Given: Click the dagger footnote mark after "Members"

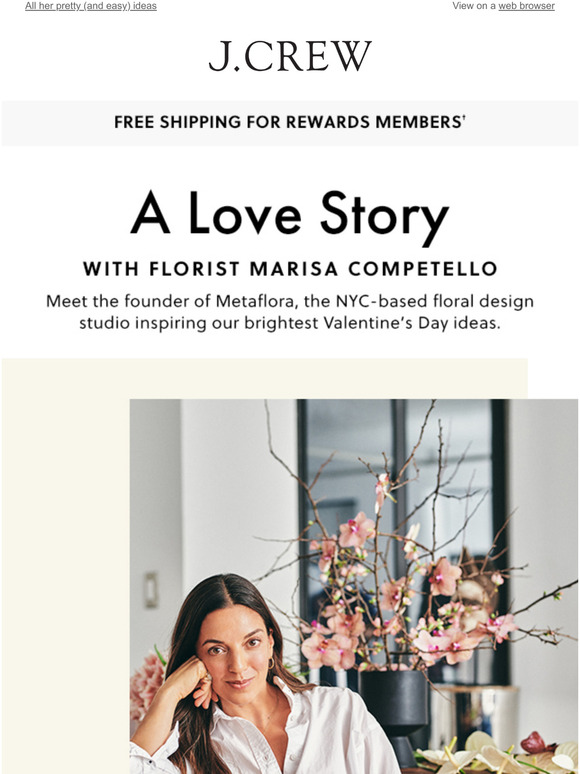Looking at the screenshot, I should [464, 117].
